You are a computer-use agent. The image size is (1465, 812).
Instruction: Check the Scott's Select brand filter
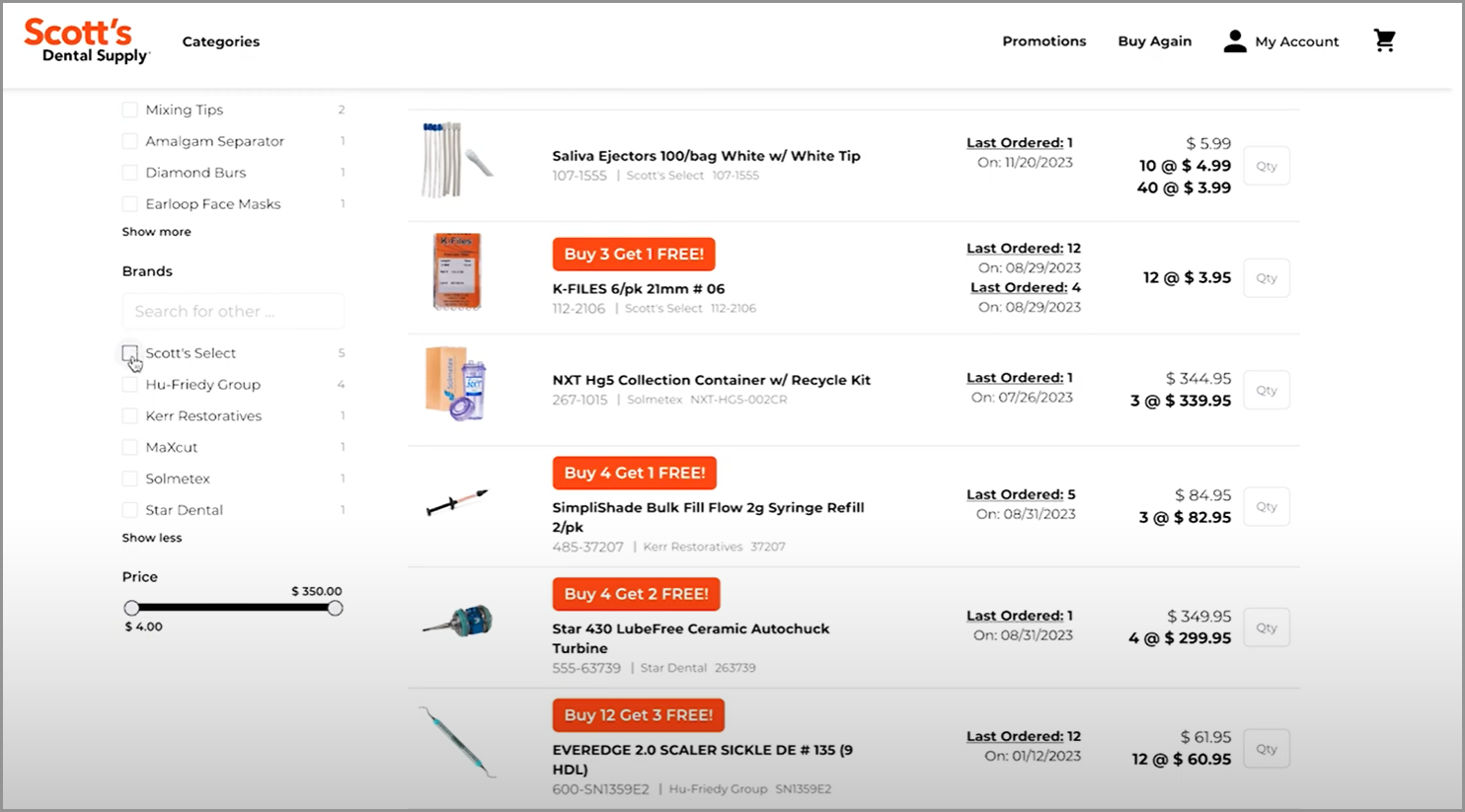(x=129, y=352)
